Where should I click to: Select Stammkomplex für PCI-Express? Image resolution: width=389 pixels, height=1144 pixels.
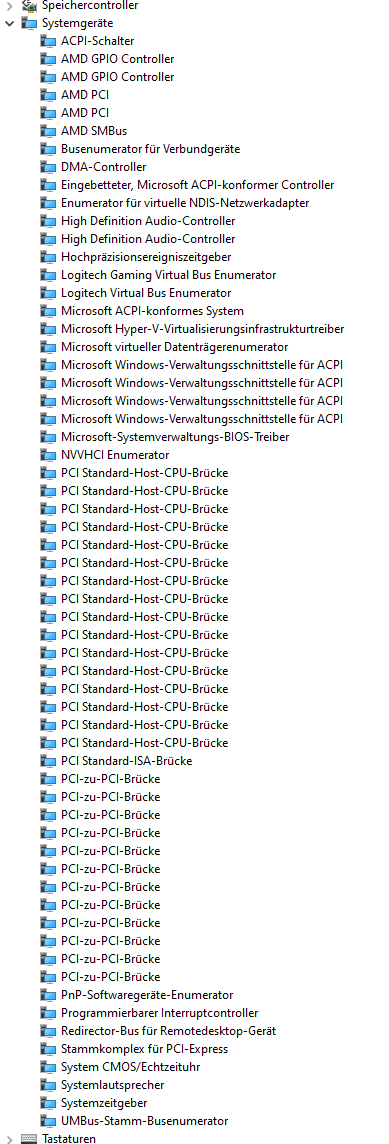(x=145, y=1048)
